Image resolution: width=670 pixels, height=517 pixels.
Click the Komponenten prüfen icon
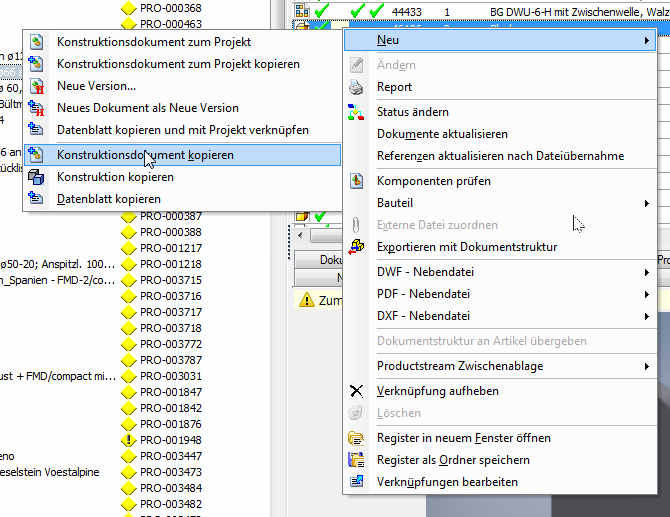[357, 181]
